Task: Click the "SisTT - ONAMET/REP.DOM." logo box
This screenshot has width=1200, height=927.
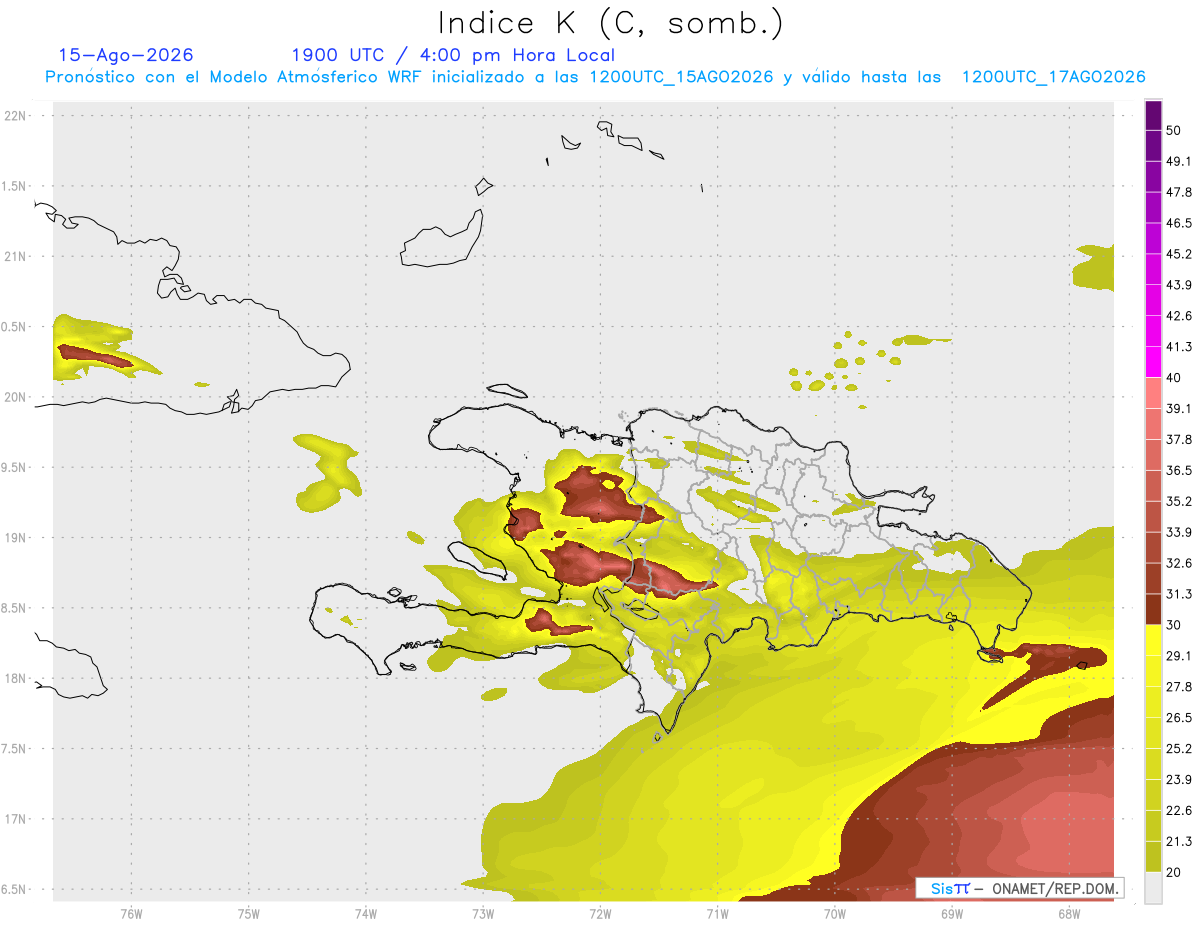Action: click(1020, 888)
